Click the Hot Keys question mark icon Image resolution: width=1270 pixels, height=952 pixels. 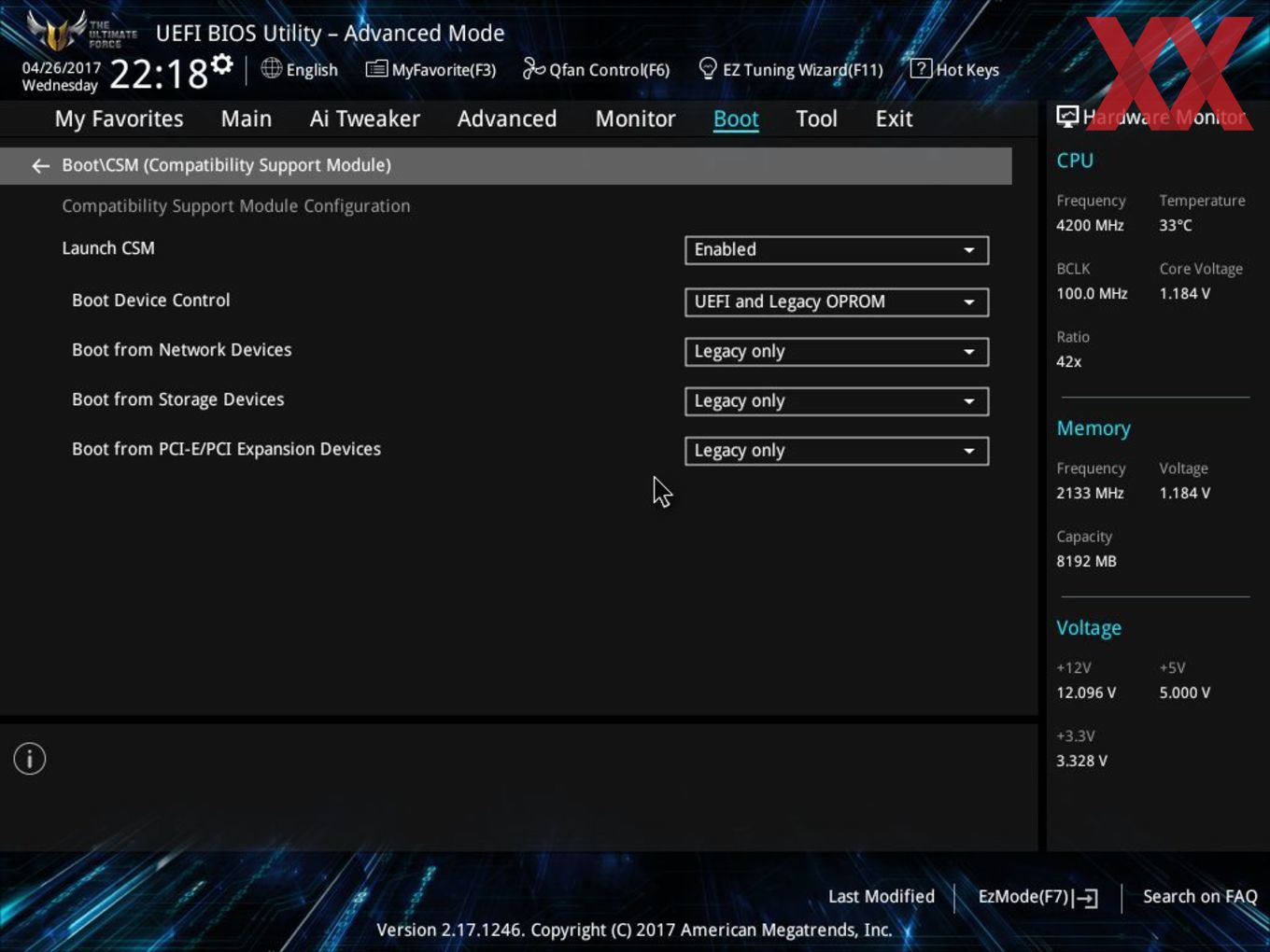921,68
